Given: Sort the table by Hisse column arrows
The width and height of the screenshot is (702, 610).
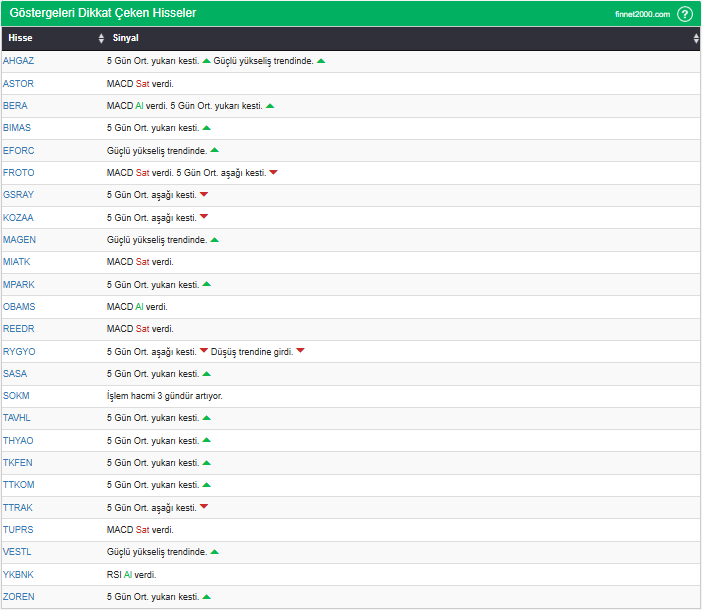Looking at the screenshot, I should [x=101, y=38].
